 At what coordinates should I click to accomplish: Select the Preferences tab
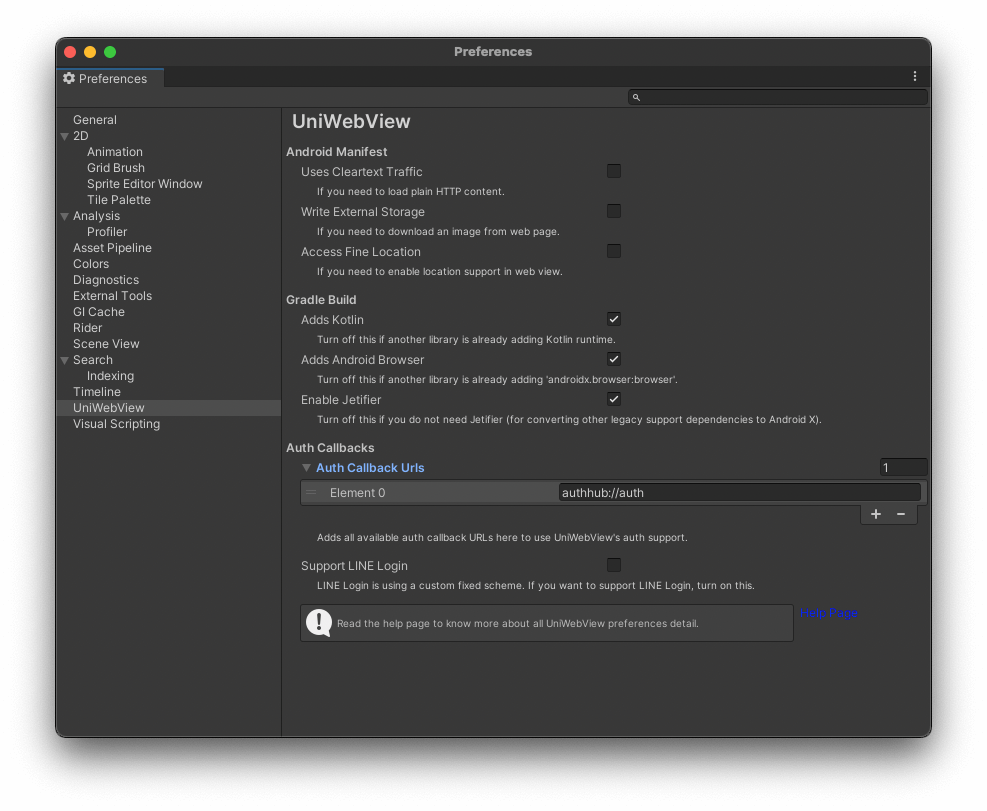[106, 78]
